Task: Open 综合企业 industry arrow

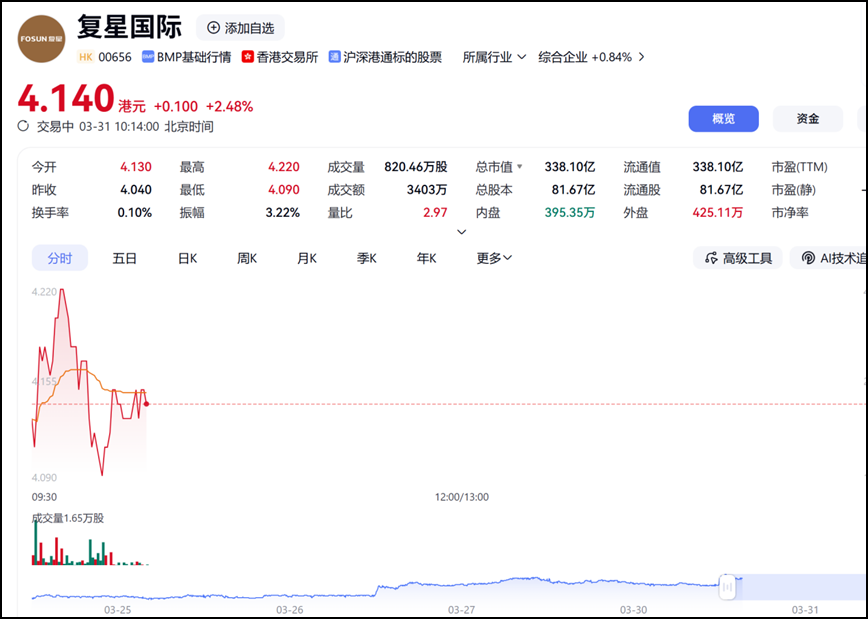Action: [642, 57]
